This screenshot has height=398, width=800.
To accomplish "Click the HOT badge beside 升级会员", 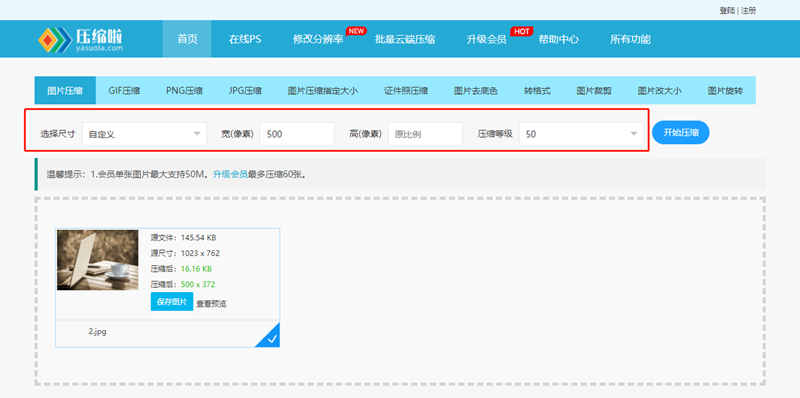I will 521,32.
